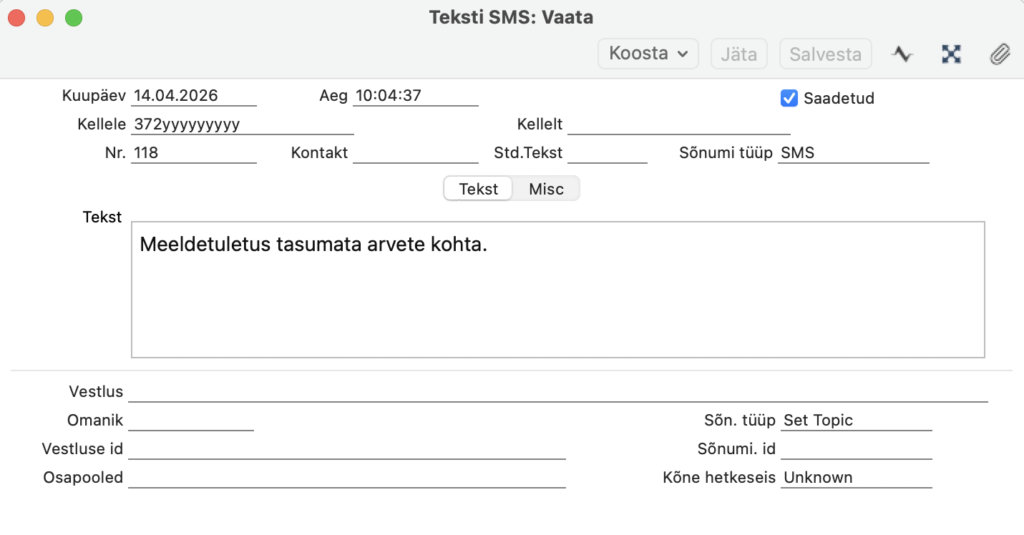1024x535 pixels.
Task: Click the Jäta button
Action: (x=739, y=54)
